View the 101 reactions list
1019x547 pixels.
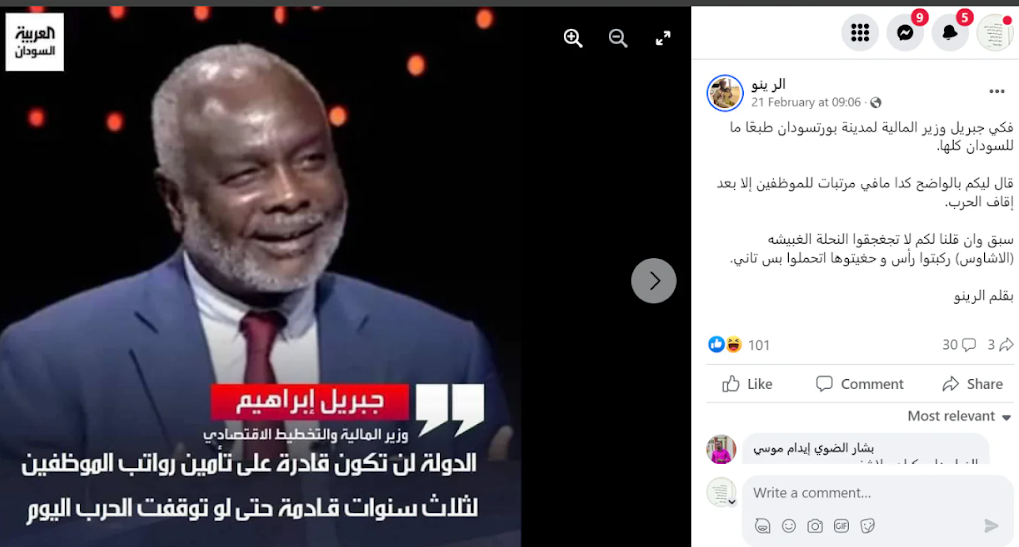[739, 345]
